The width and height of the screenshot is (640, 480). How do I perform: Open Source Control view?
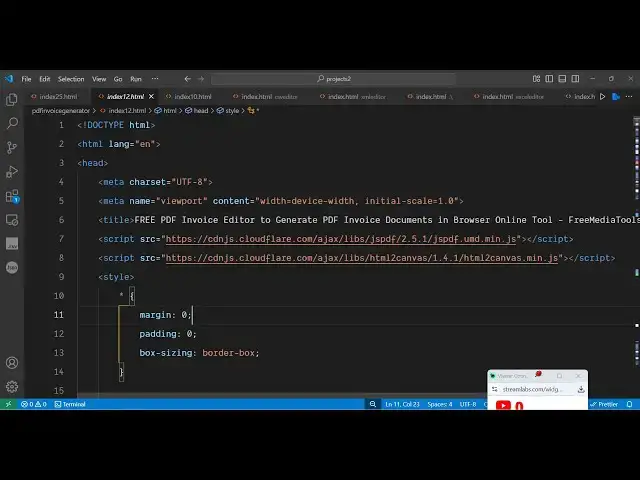[12, 147]
